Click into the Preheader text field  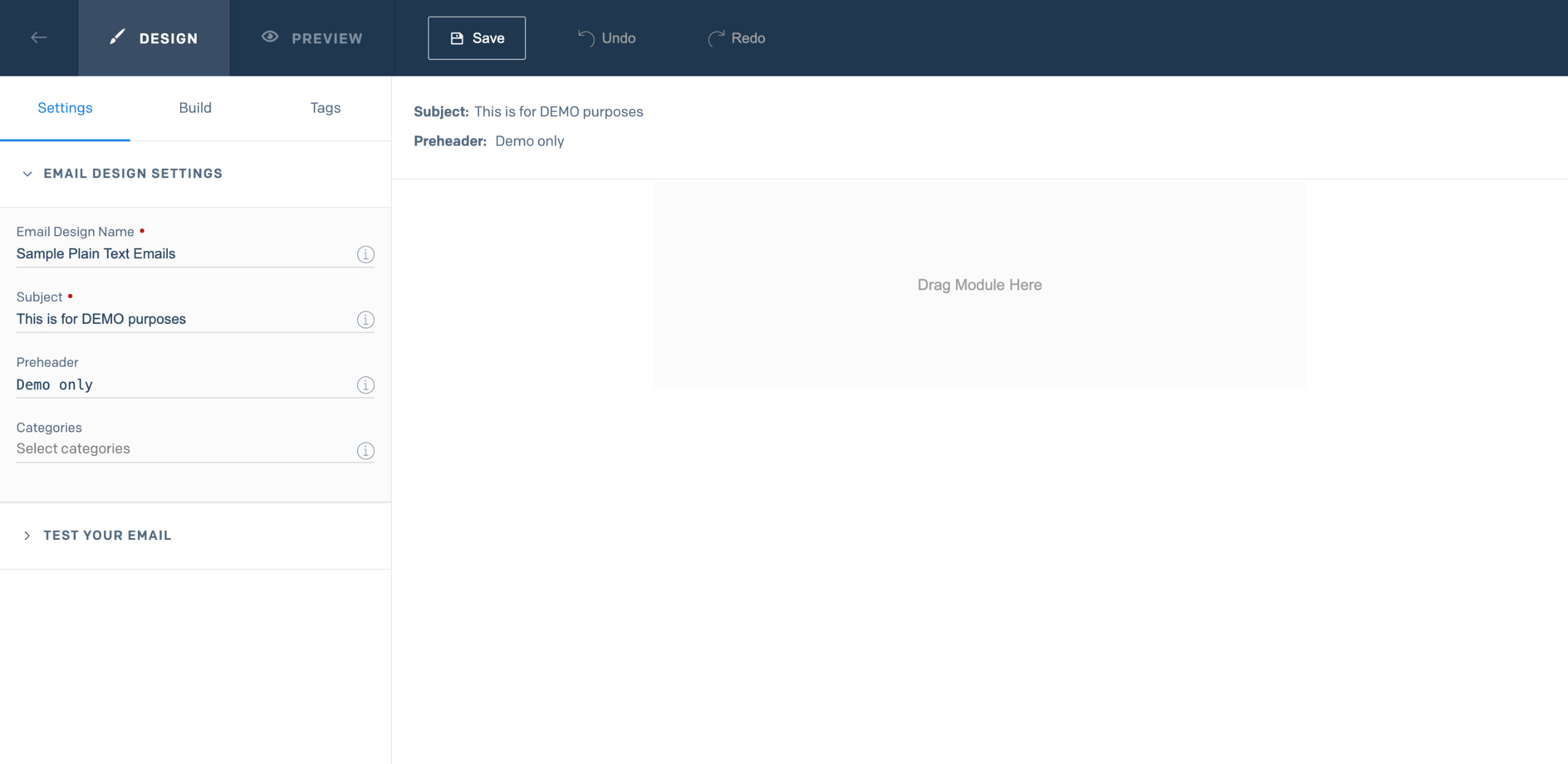[184, 384]
